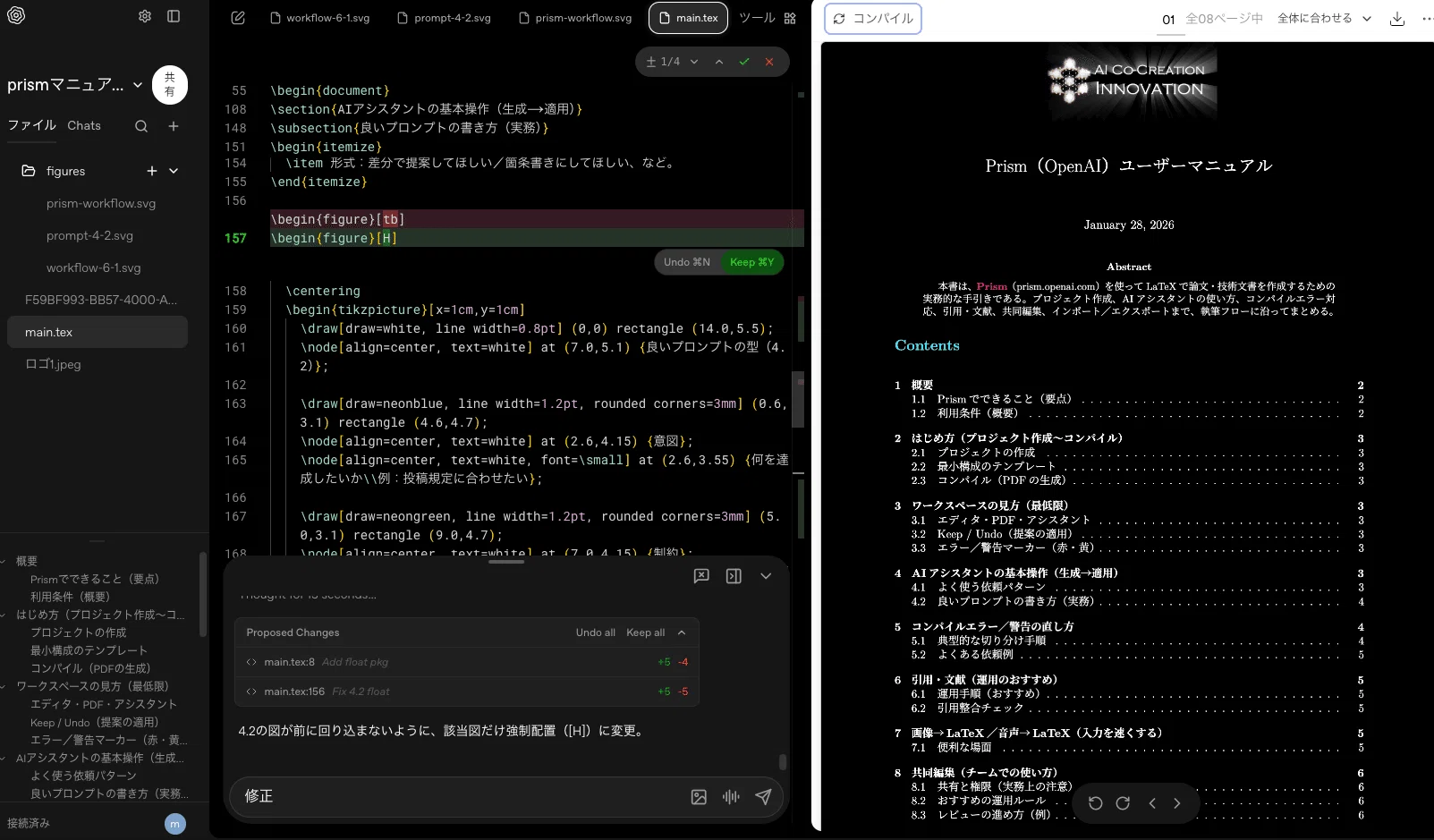Reject change with red X icon
The height and width of the screenshot is (840, 1434).
coord(769,62)
